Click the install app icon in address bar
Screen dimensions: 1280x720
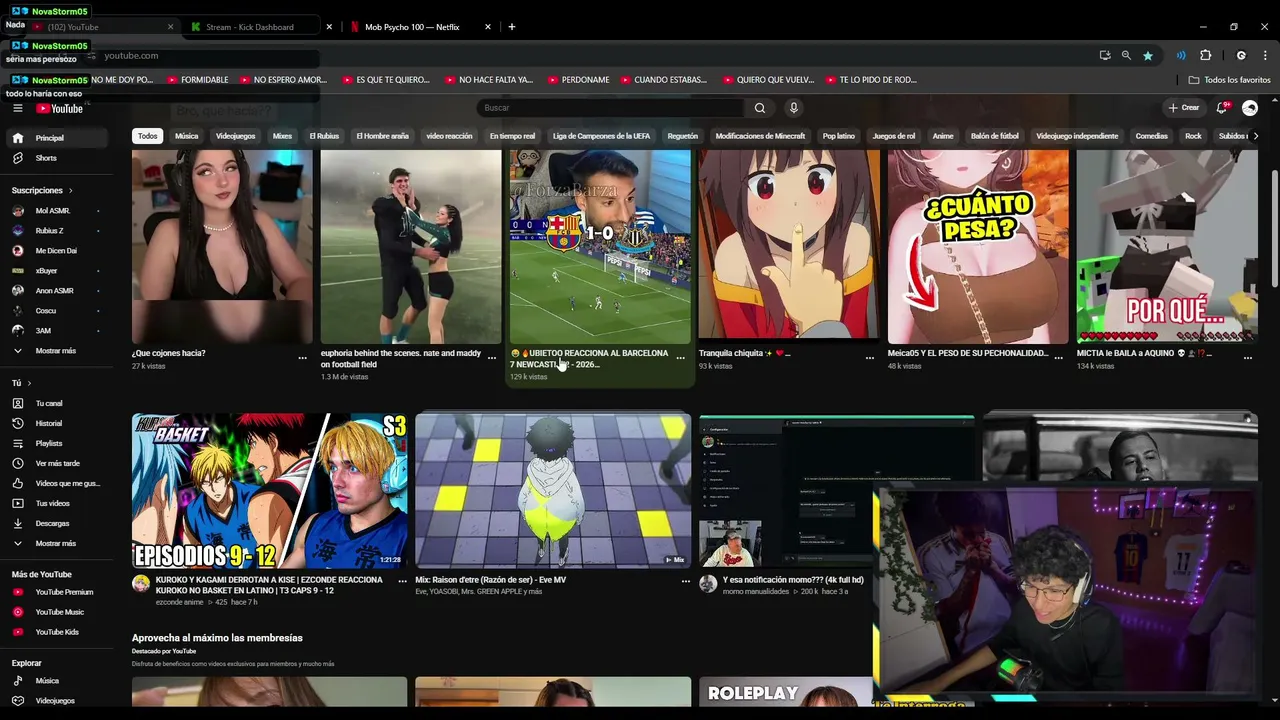click(1105, 56)
